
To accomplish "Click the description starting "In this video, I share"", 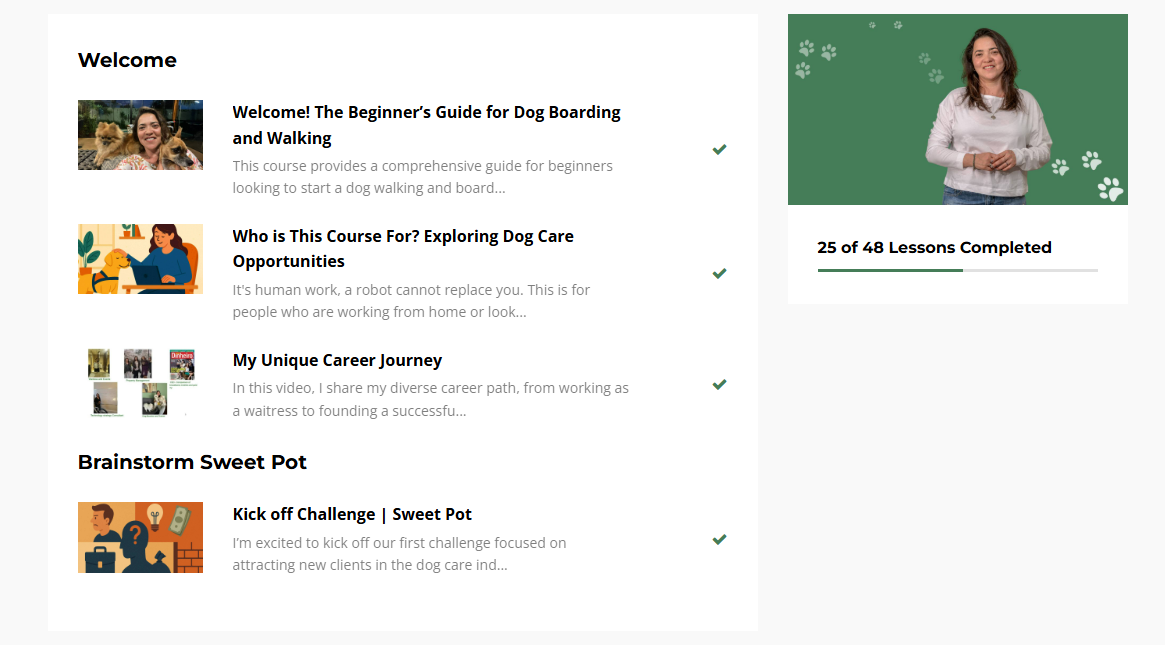I will pyautogui.click(x=430, y=399).
